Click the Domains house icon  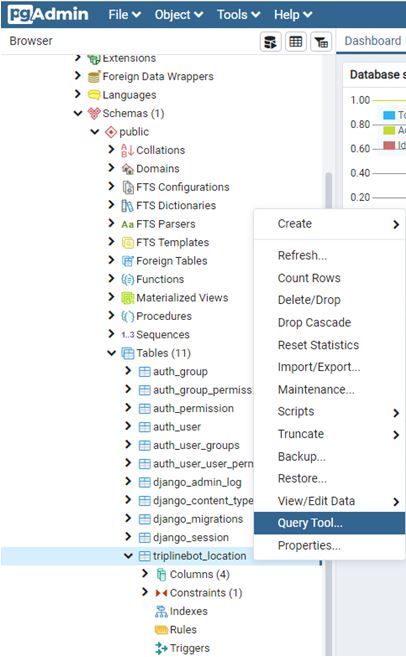(x=127, y=169)
